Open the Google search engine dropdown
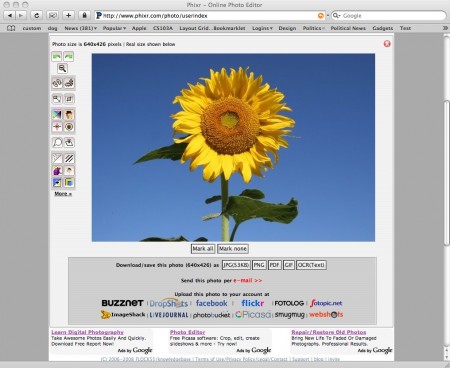This screenshot has width=450, height=368. [x=337, y=16]
